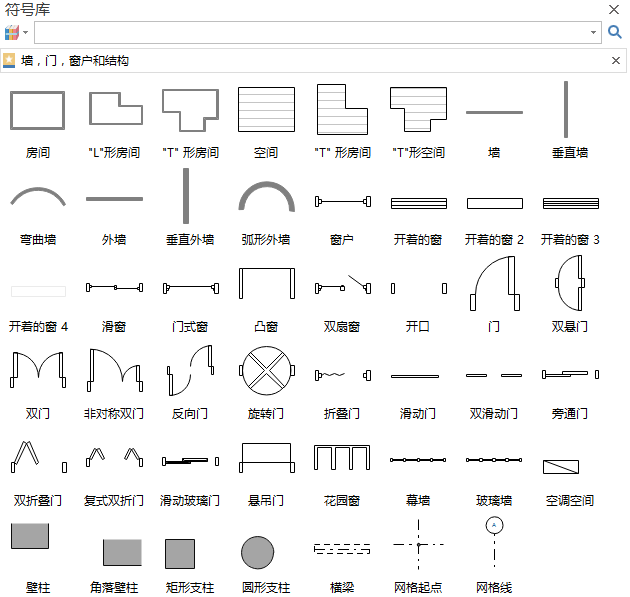Select the 垂直外墙 symbol

pos(186,196)
